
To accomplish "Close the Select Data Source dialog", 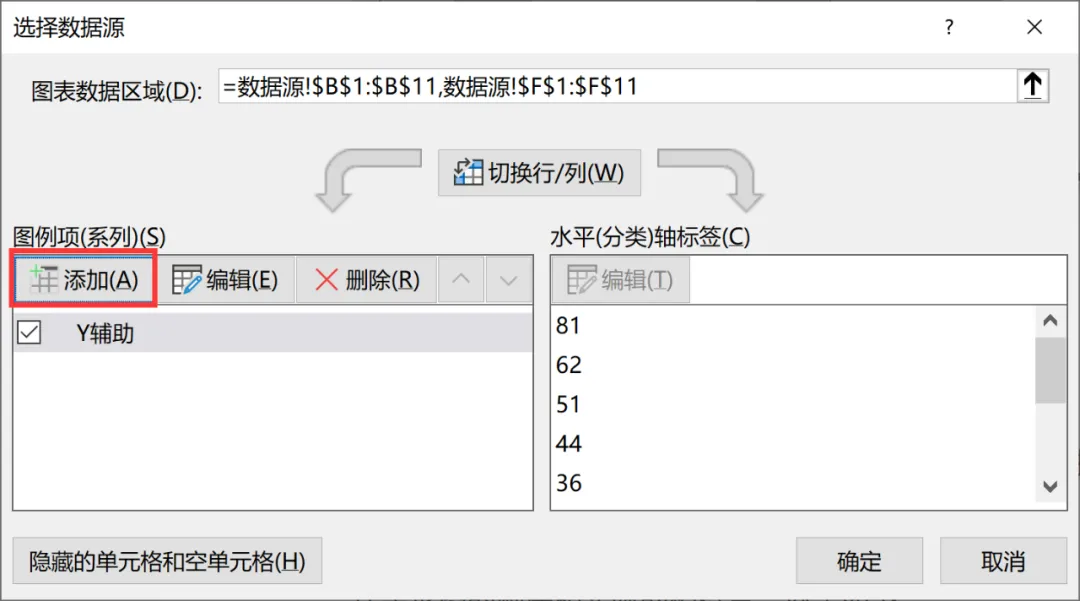I will tap(1034, 28).
